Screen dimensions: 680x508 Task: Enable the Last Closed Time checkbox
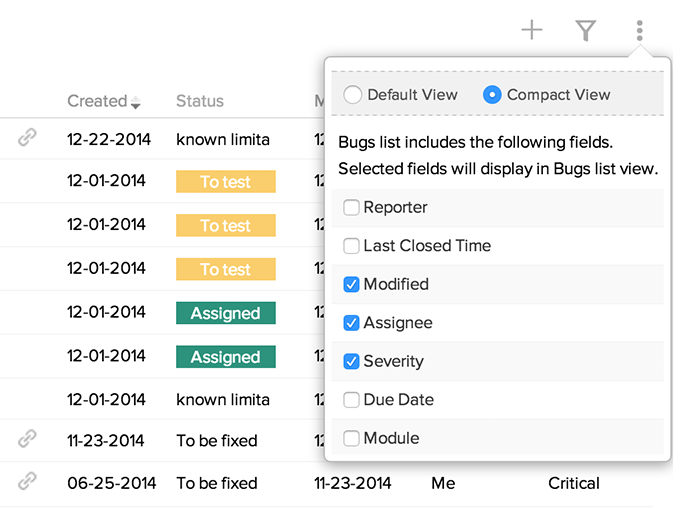click(x=351, y=246)
